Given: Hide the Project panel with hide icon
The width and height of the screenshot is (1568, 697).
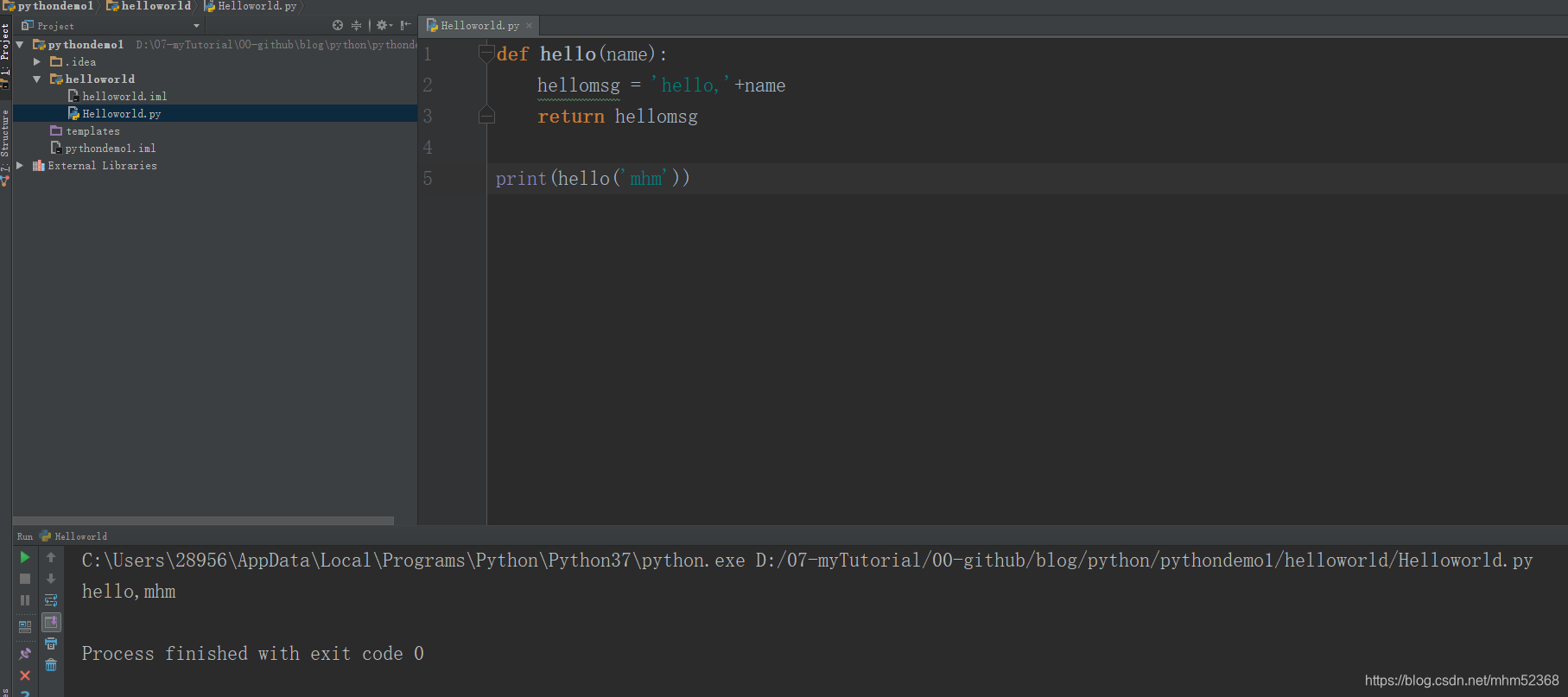Looking at the screenshot, I should coord(405,25).
